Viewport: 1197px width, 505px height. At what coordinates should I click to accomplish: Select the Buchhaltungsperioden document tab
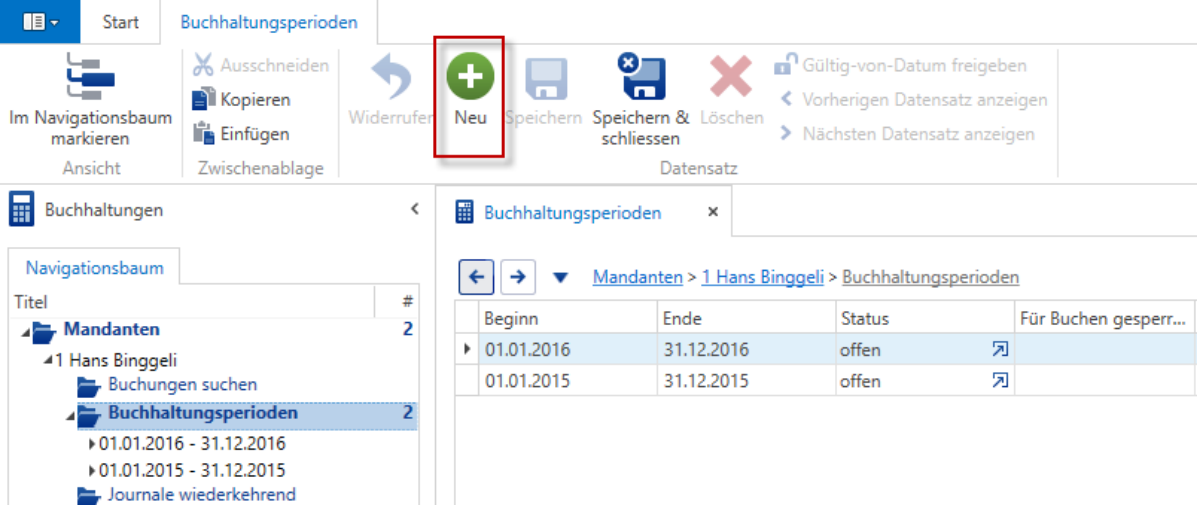573,213
